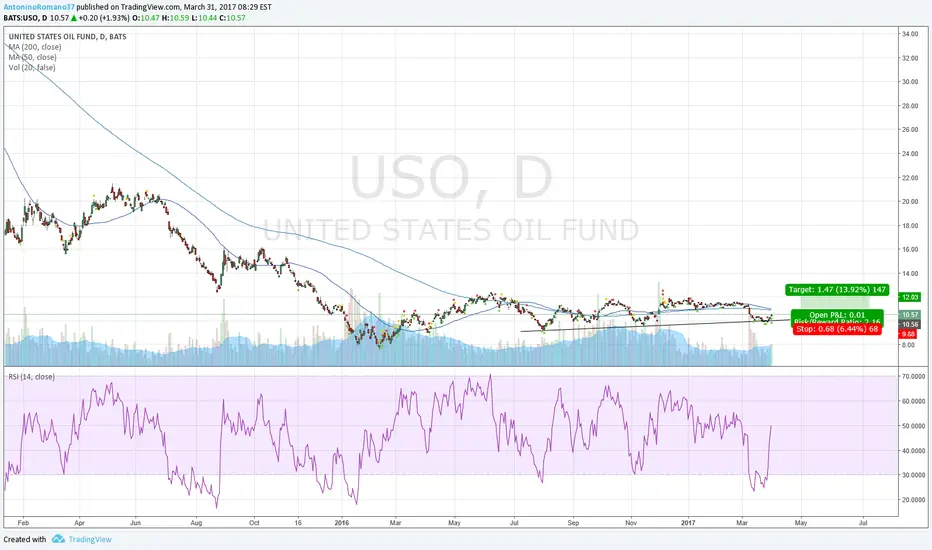932x550 pixels.
Task: Click the L:10.44 low price value
Action: [x=204, y=18]
